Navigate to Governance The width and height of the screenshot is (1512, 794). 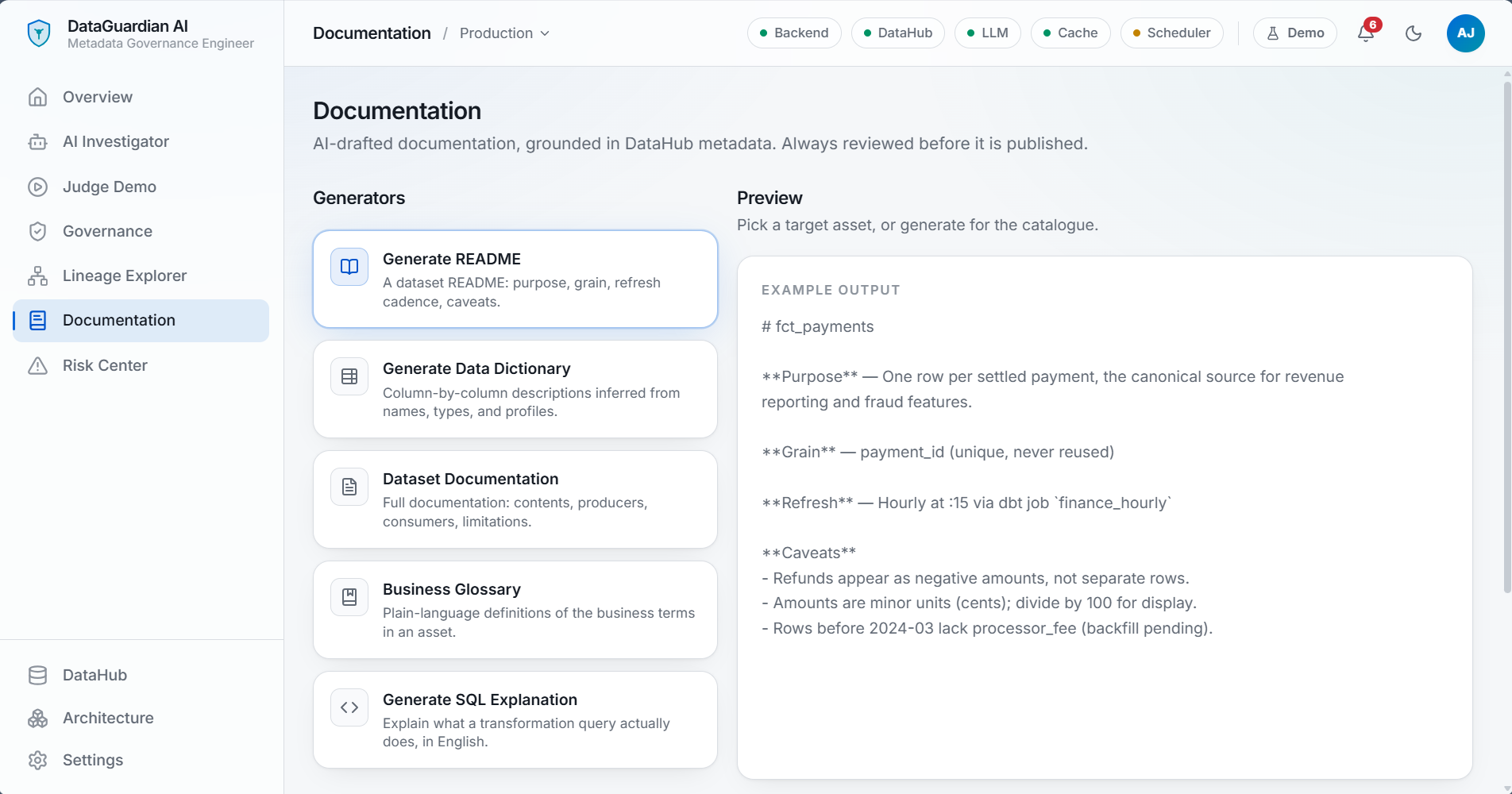[141, 231]
